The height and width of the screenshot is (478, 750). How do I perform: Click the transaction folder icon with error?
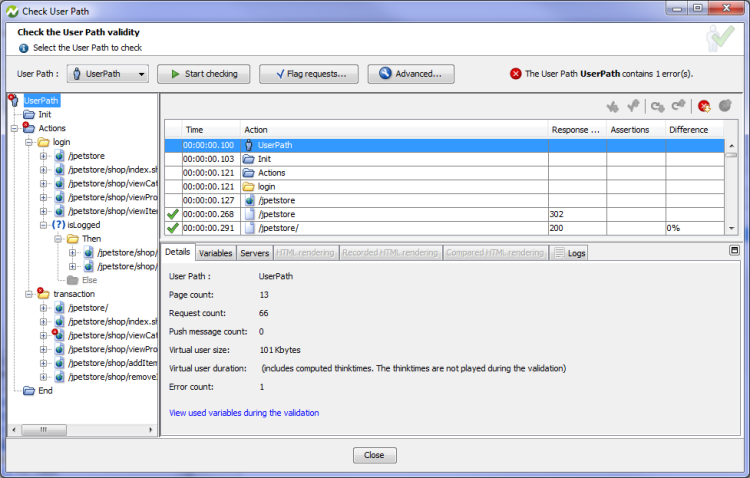[43, 294]
